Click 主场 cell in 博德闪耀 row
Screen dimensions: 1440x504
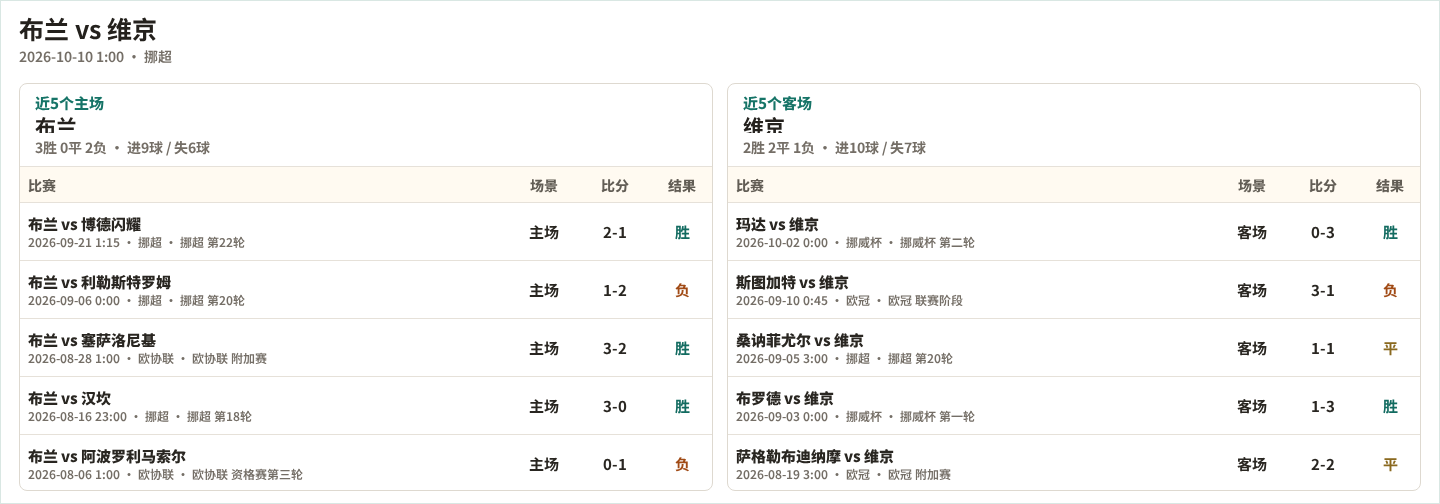pyautogui.click(x=544, y=232)
